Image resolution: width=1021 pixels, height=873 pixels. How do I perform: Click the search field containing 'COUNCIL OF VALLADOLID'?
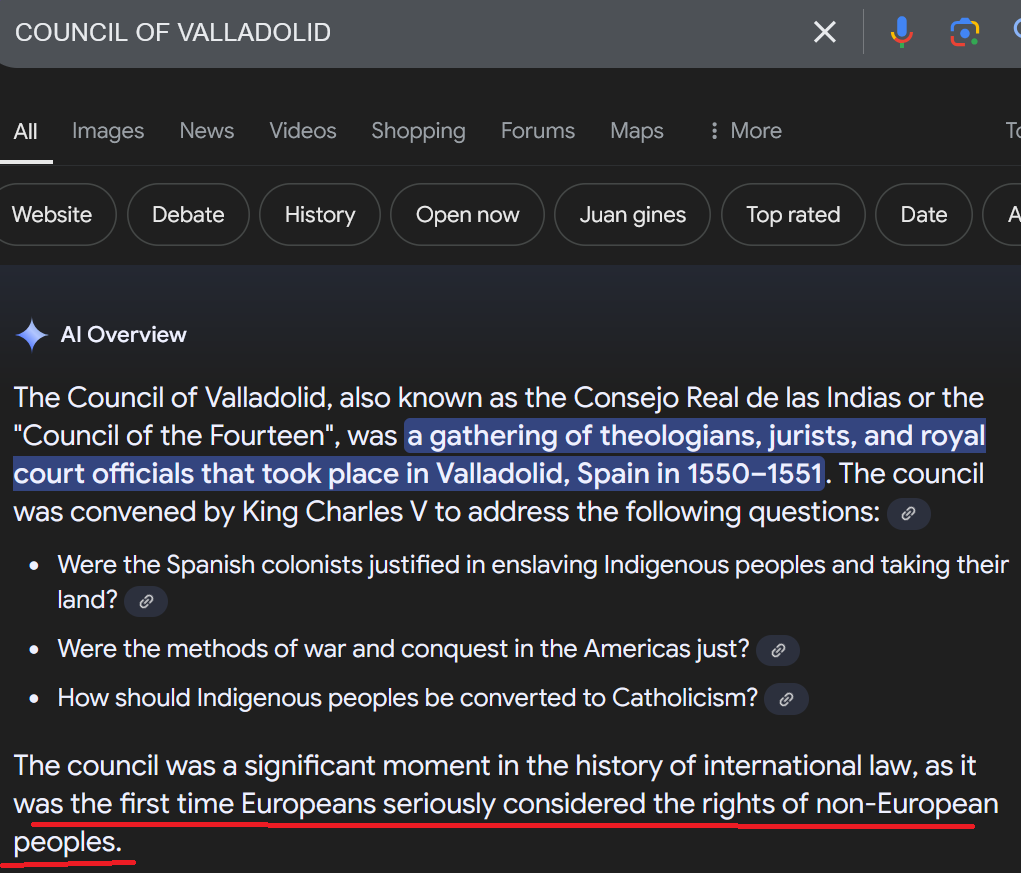[404, 33]
